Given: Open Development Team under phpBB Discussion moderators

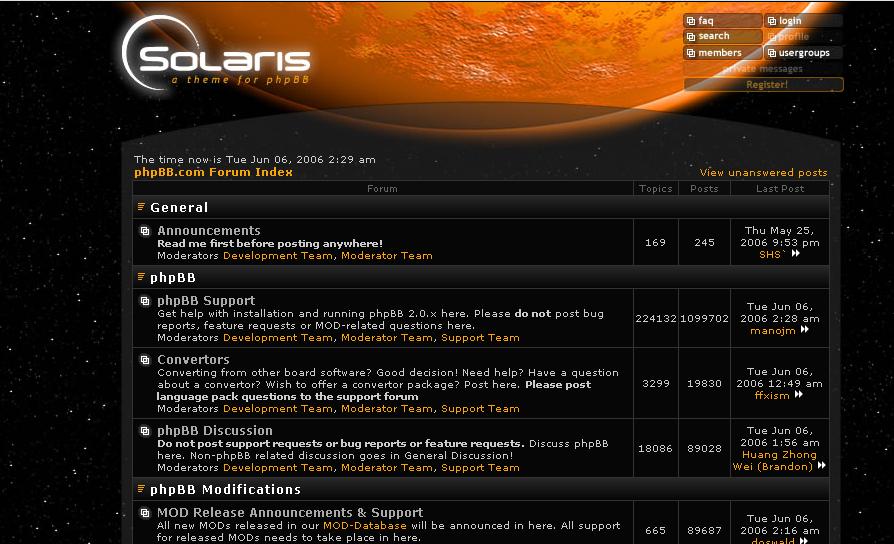Looking at the screenshot, I should click(278, 468).
